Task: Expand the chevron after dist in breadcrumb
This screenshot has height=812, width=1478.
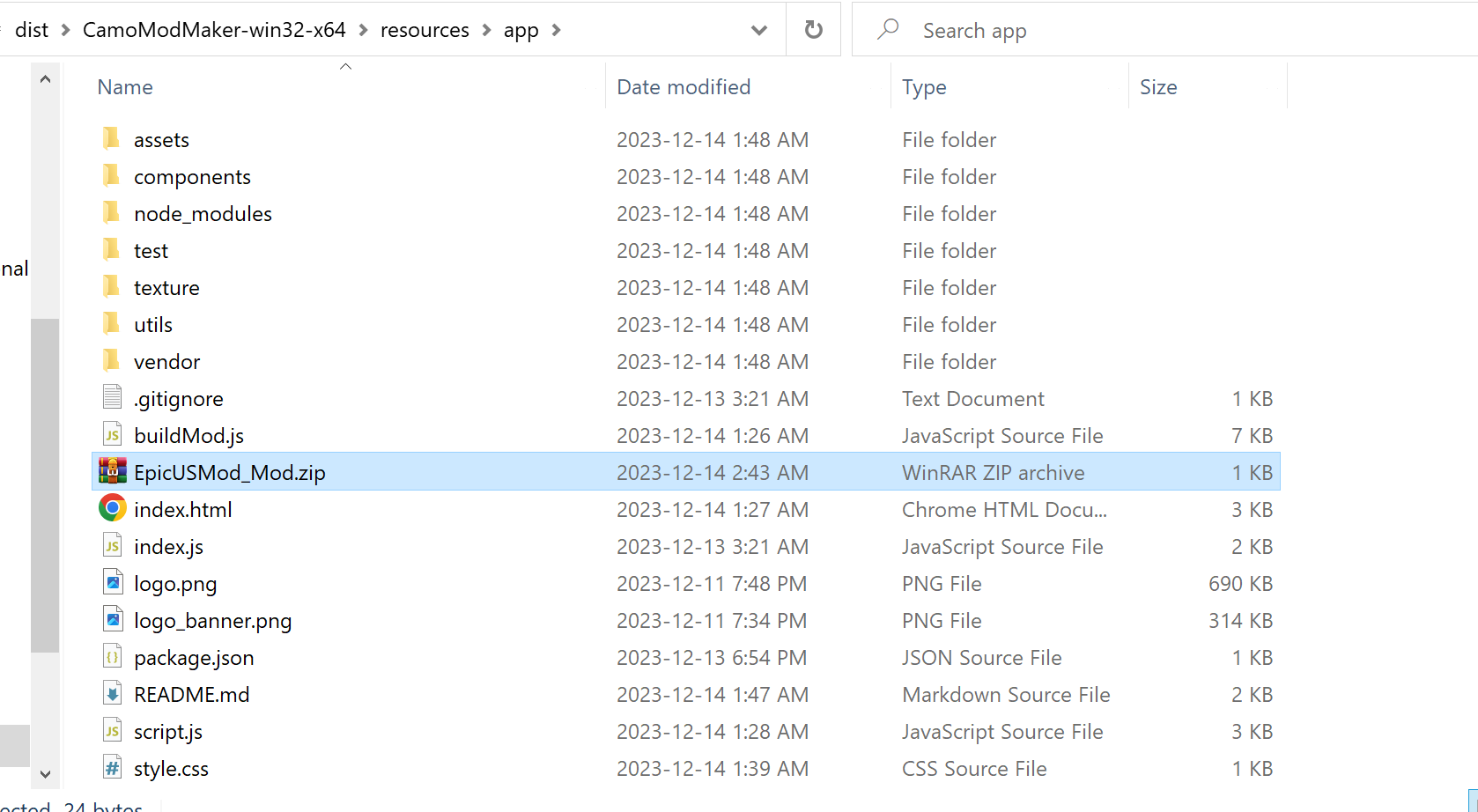Action: [x=65, y=30]
